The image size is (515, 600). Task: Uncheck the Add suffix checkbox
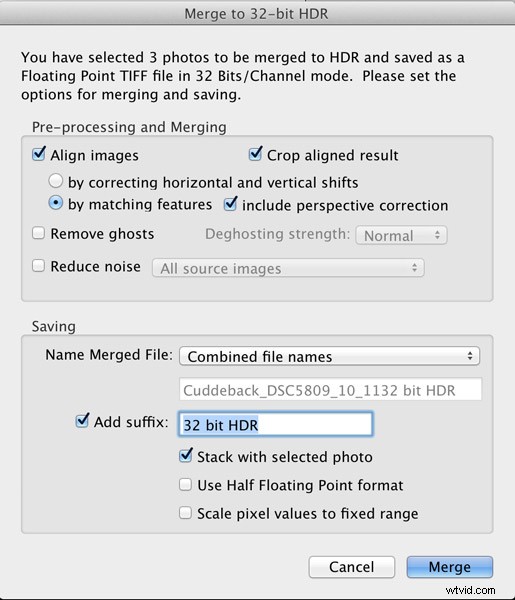(x=82, y=421)
